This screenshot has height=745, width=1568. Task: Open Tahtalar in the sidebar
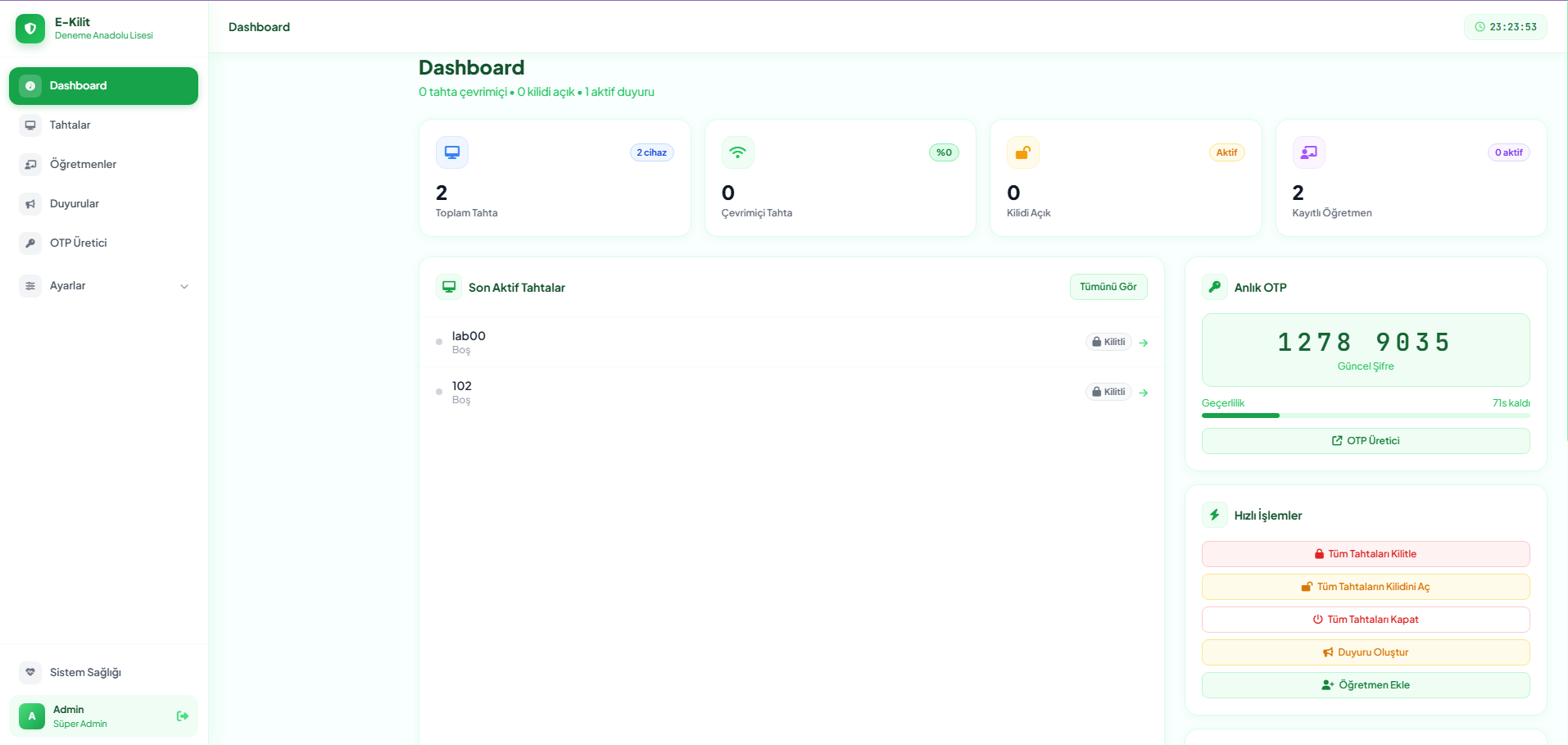click(70, 125)
